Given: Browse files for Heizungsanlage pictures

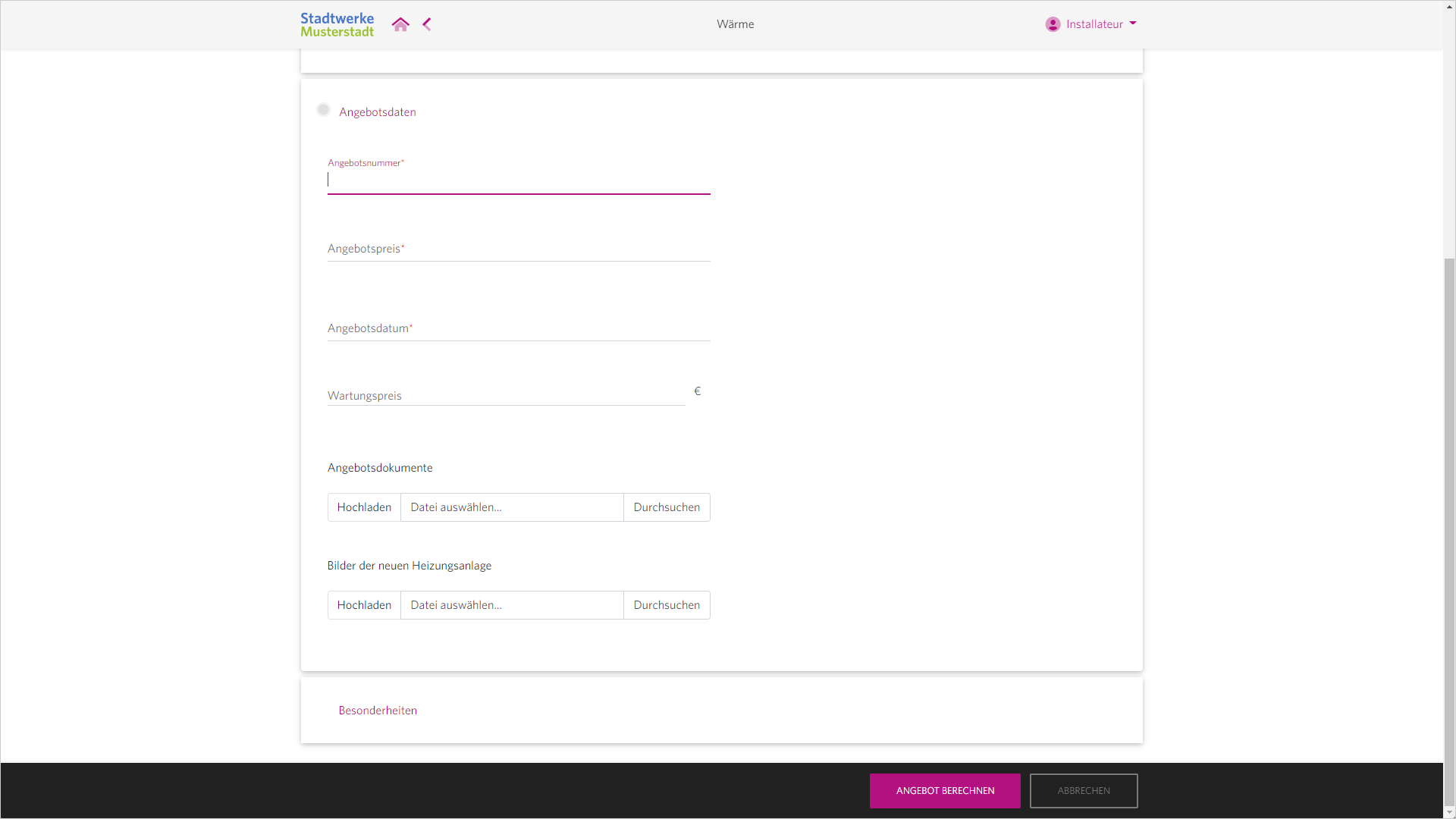Looking at the screenshot, I should [x=667, y=605].
